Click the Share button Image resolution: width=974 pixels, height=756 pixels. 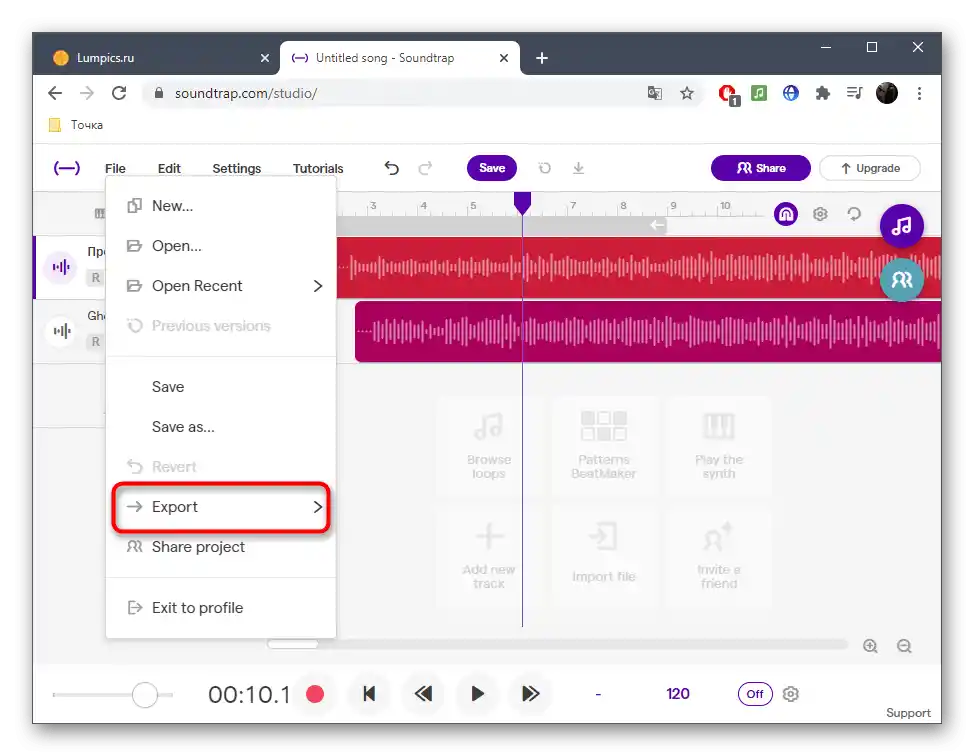[760, 168]
